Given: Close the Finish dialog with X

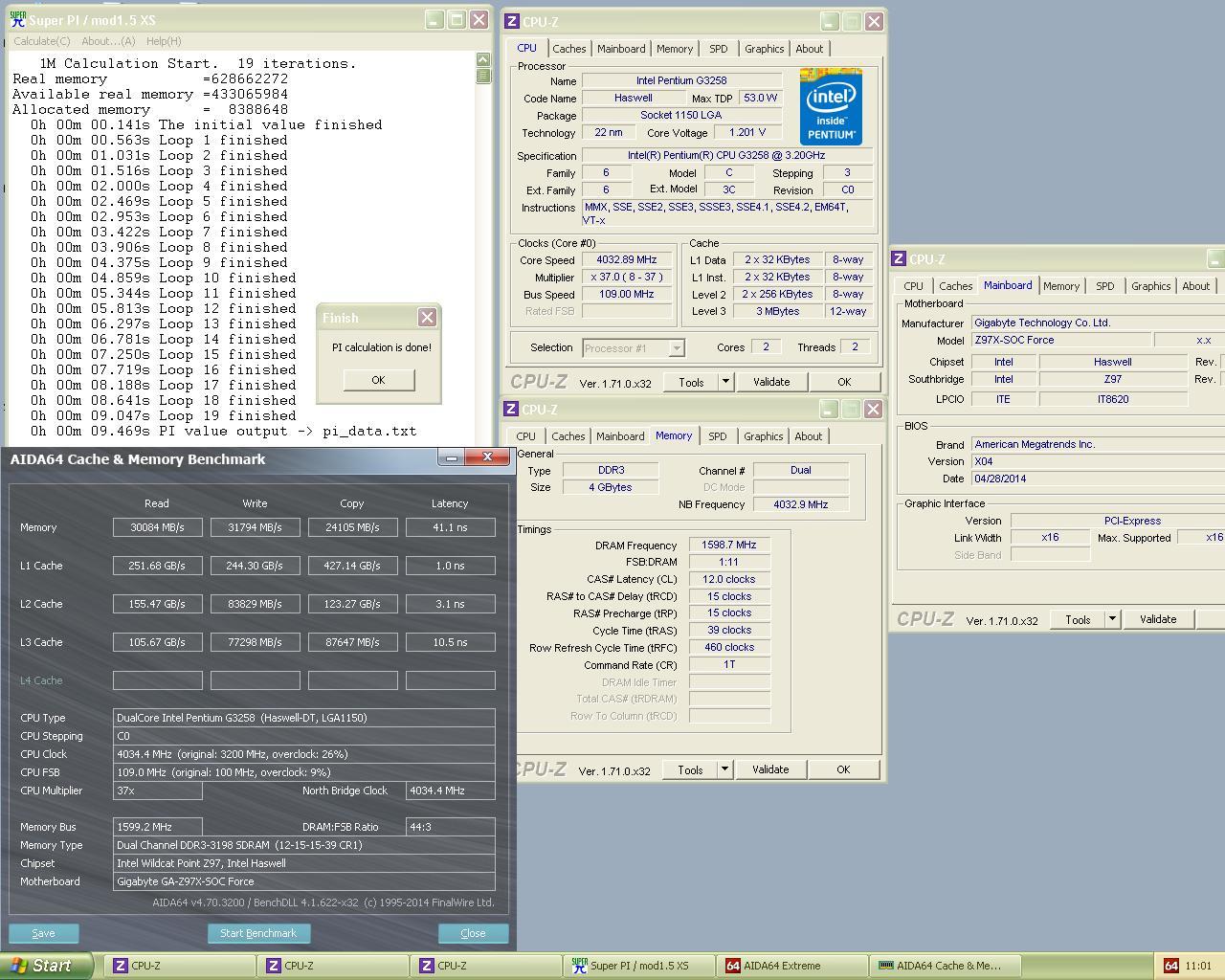Looking at the screenshot, I should click(427, 317).
